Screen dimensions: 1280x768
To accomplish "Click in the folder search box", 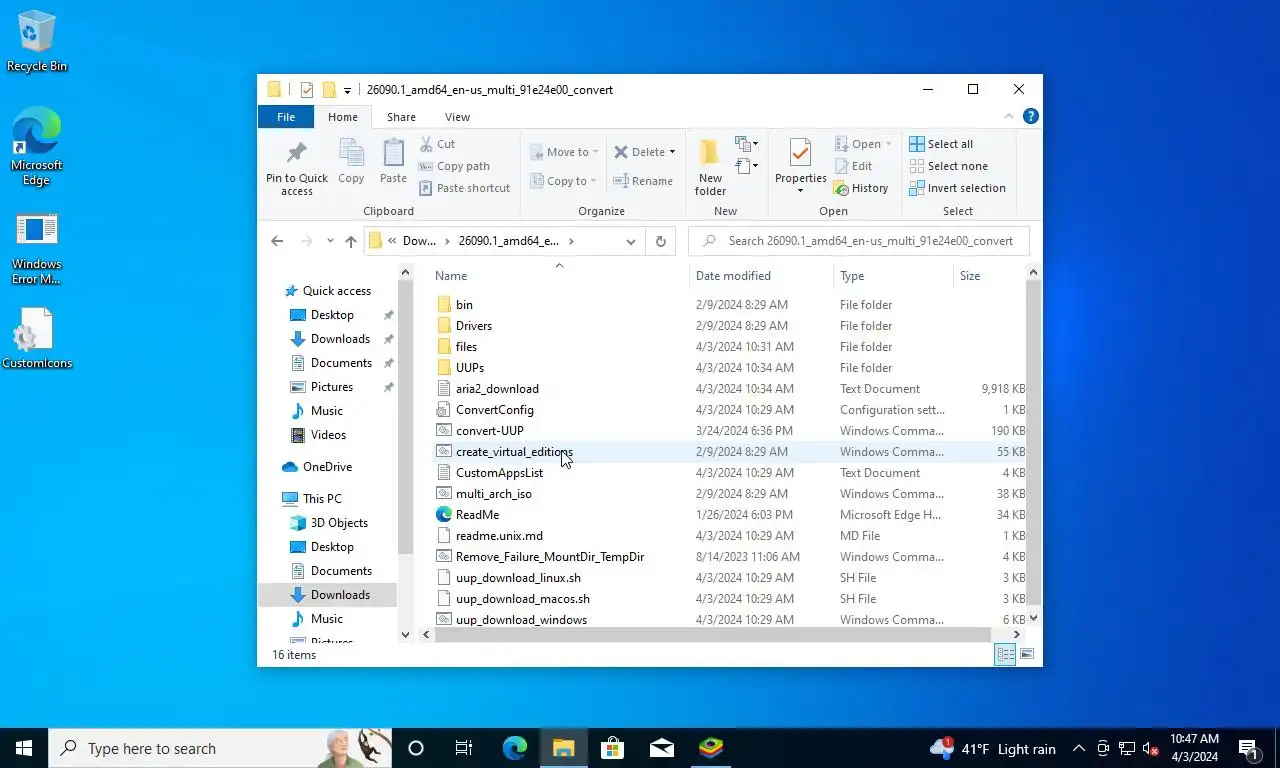I will pos(859,241).
